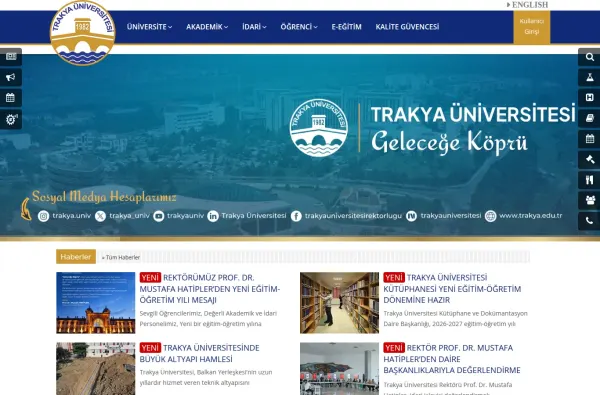Image resolution: width=600 pixels, height=395 pixels.
Task: Open the gear settings icon in the left sidebar
Action: (11, 119)
